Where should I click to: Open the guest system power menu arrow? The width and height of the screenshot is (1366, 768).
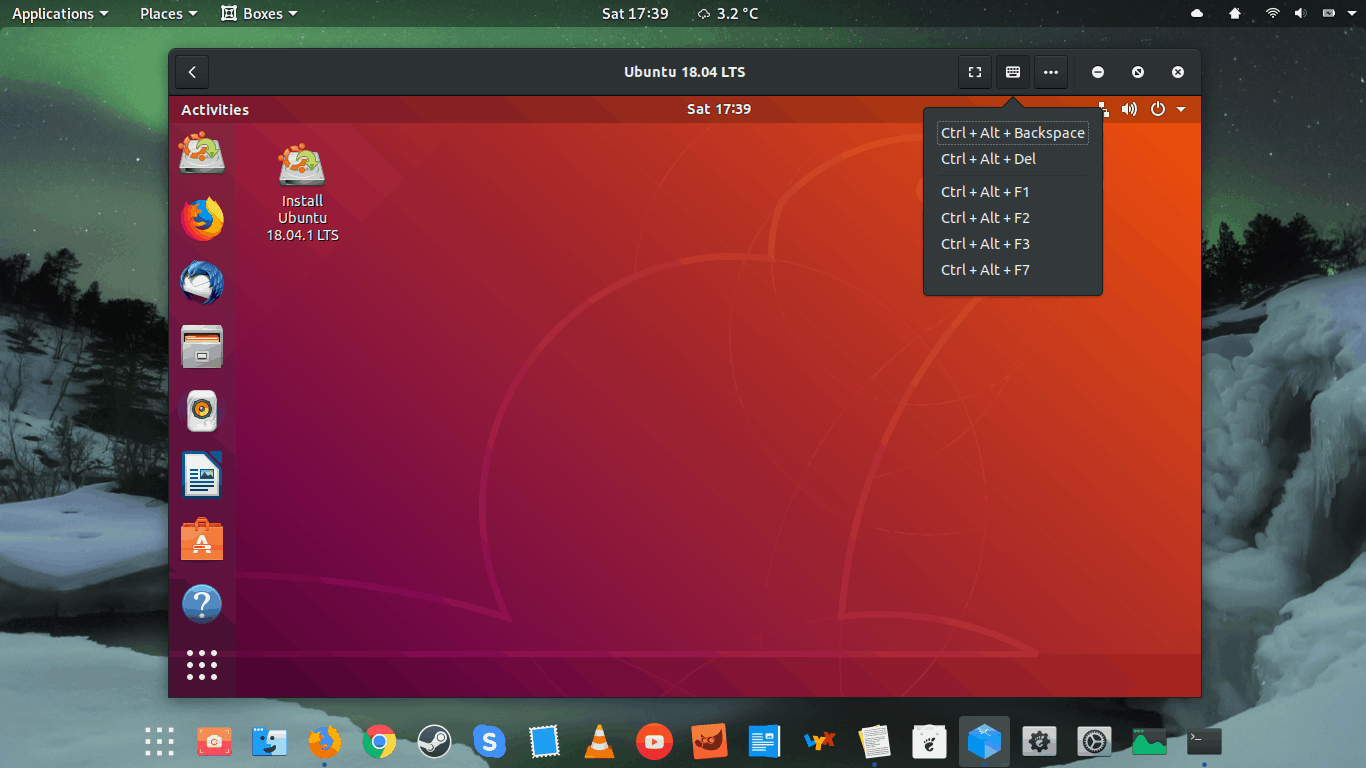pos(1180,109)
